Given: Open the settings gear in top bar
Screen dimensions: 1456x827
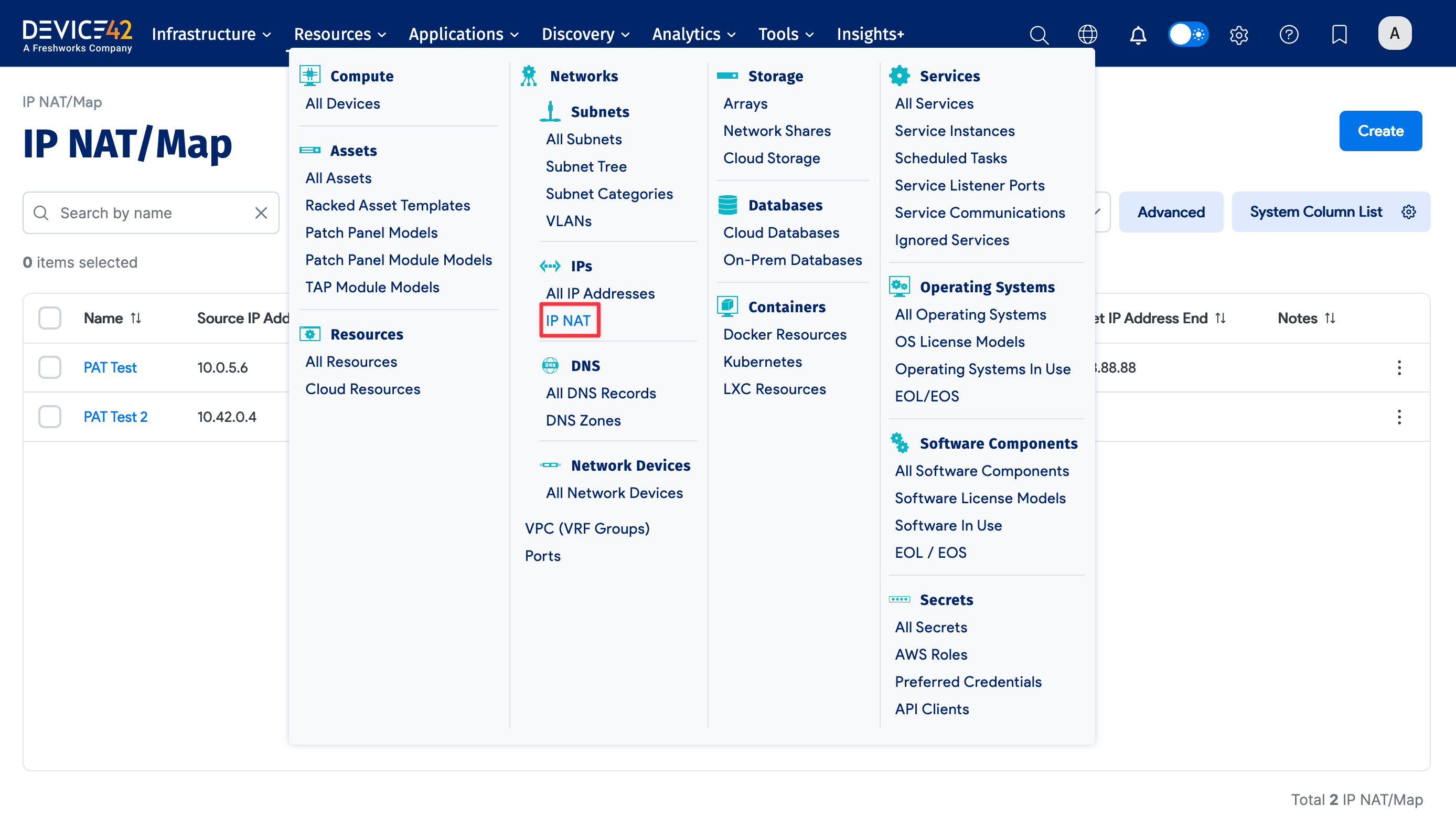Looking at the screenshot, I should coord(1238,35).
